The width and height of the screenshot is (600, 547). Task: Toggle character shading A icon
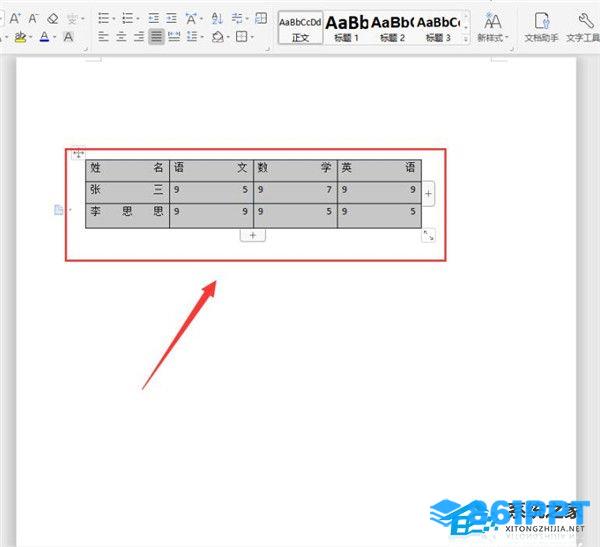point(68,37)
